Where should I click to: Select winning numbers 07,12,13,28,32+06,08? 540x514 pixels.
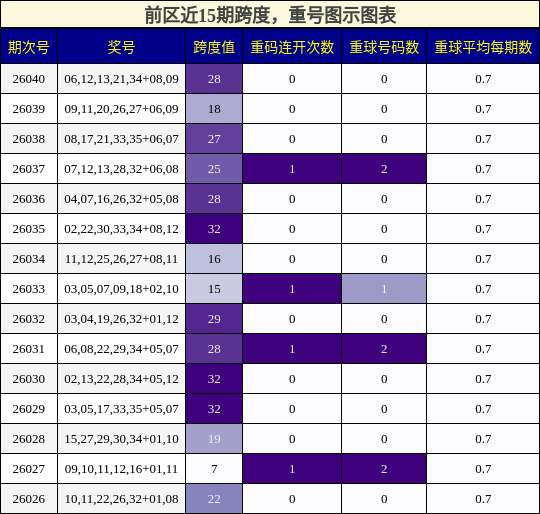coord(122,169)
